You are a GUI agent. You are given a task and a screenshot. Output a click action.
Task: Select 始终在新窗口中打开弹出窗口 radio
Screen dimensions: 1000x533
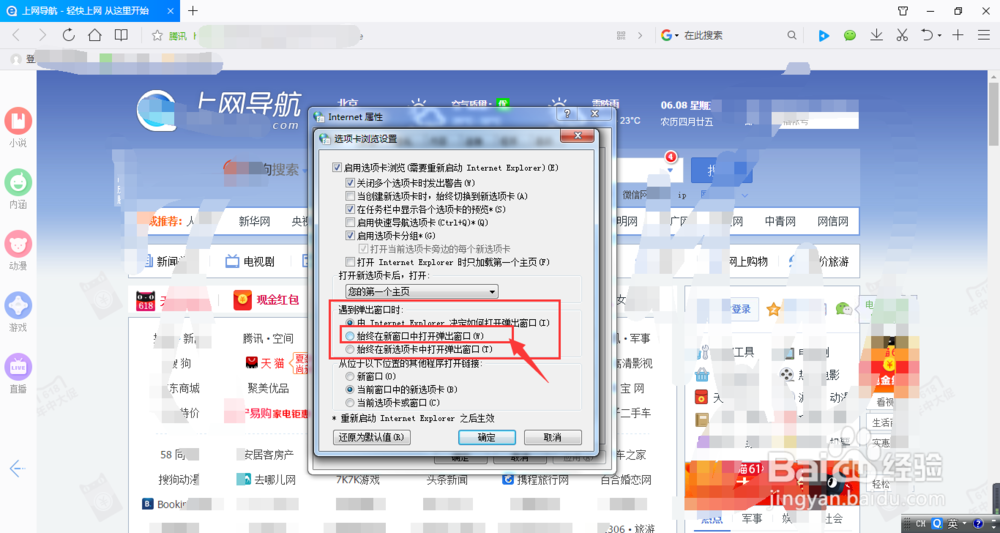tap(349, 335)
